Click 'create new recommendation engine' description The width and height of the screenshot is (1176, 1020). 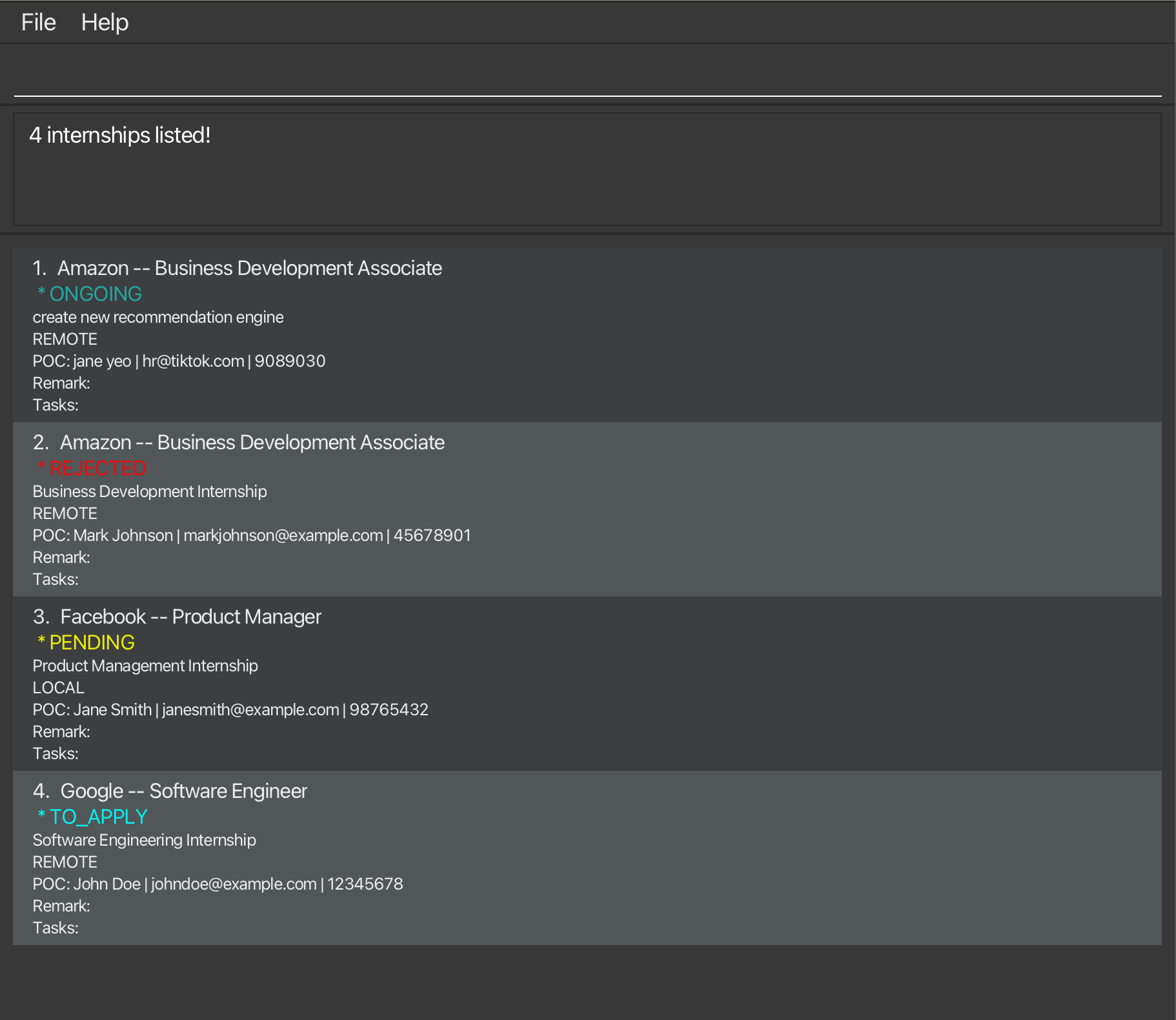click(x=158, y=317)
